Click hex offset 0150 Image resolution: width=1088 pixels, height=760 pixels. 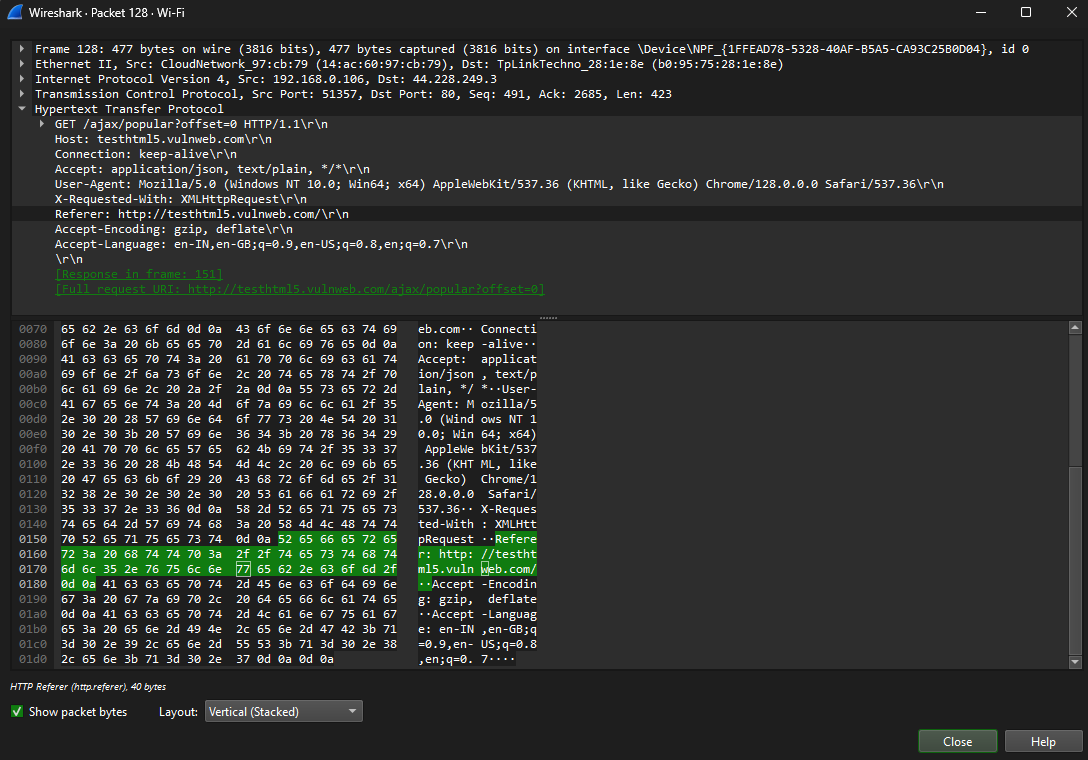tap(33, 539)
